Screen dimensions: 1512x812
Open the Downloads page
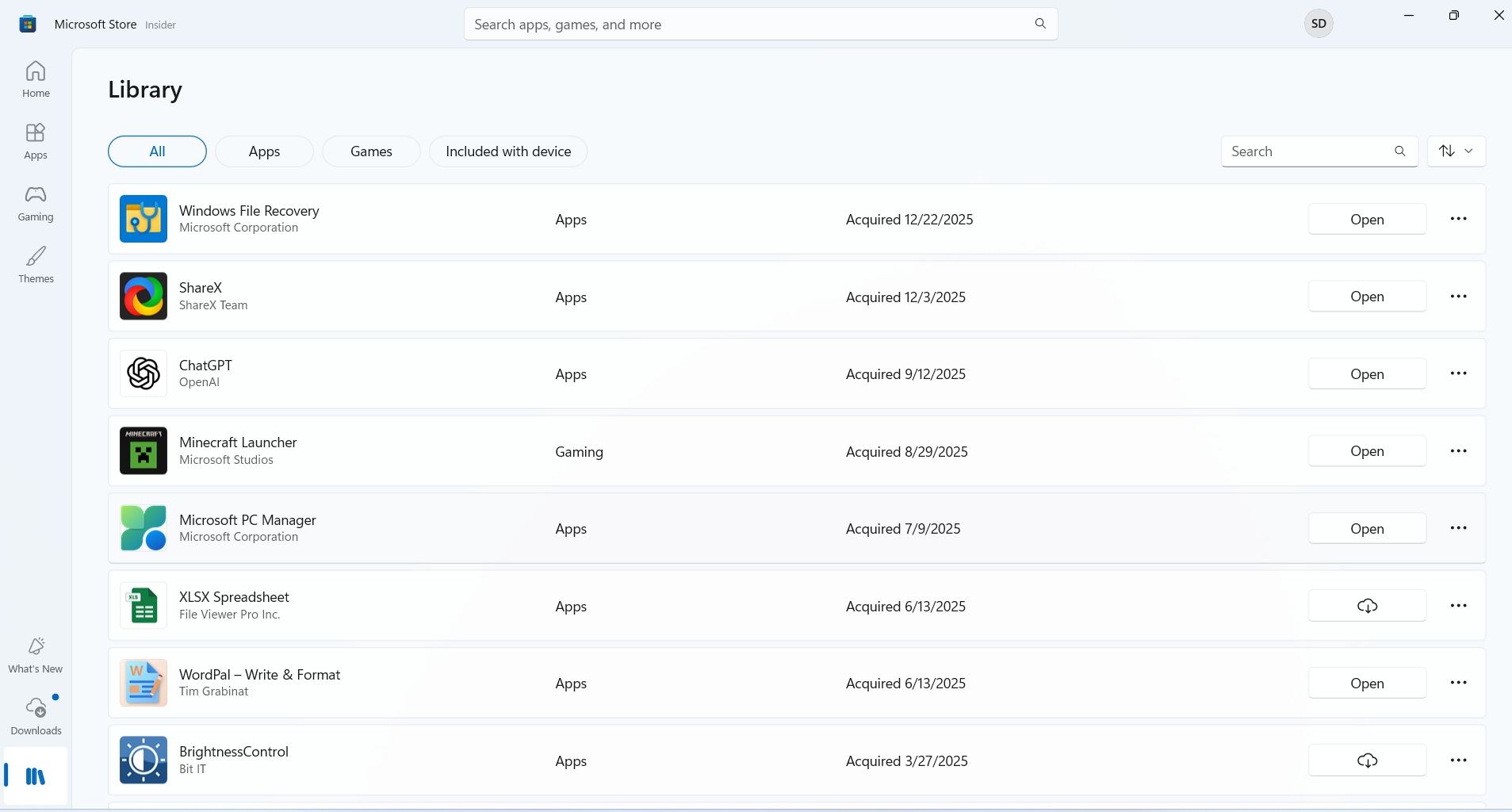pos(36,715)
